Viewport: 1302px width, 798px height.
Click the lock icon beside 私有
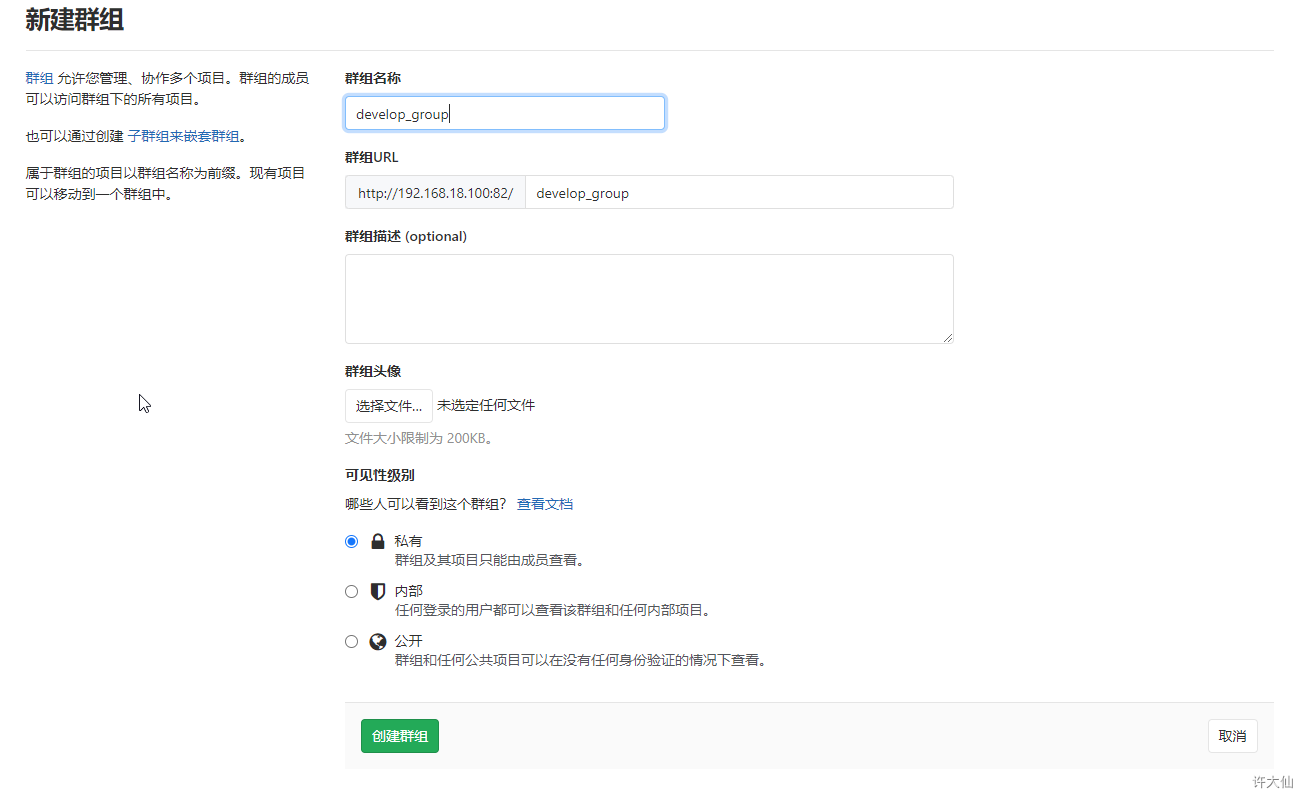378,542
